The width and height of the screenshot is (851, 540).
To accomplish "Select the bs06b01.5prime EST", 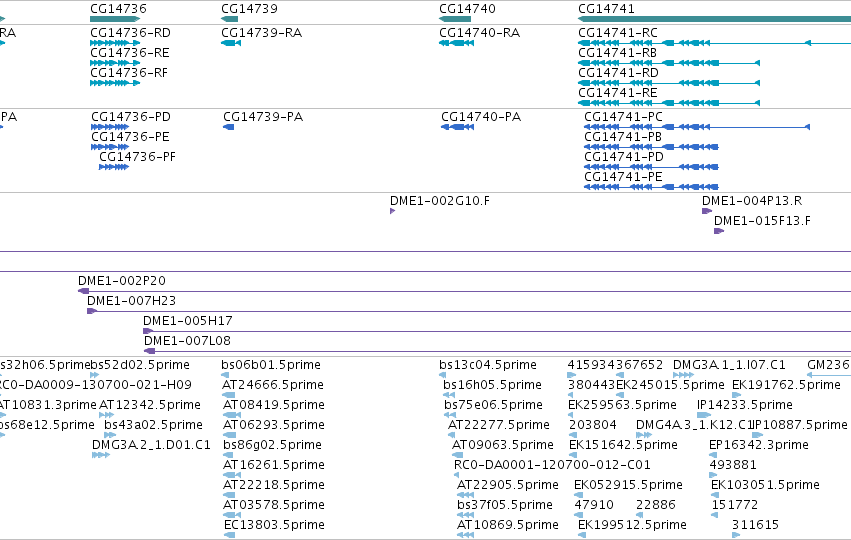I will point(225,375).
